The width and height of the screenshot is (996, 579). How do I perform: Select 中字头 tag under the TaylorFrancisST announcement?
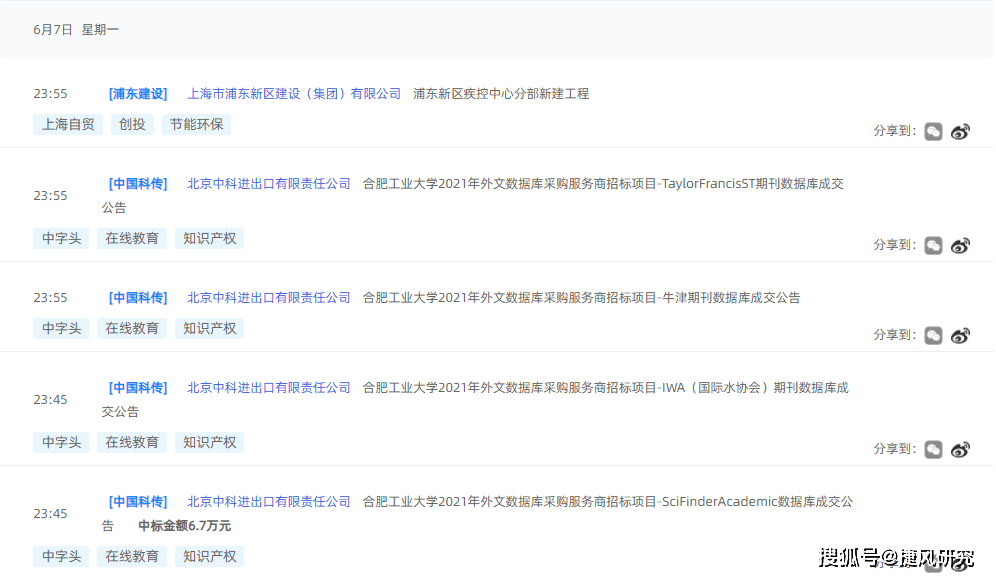pos(61,239)
